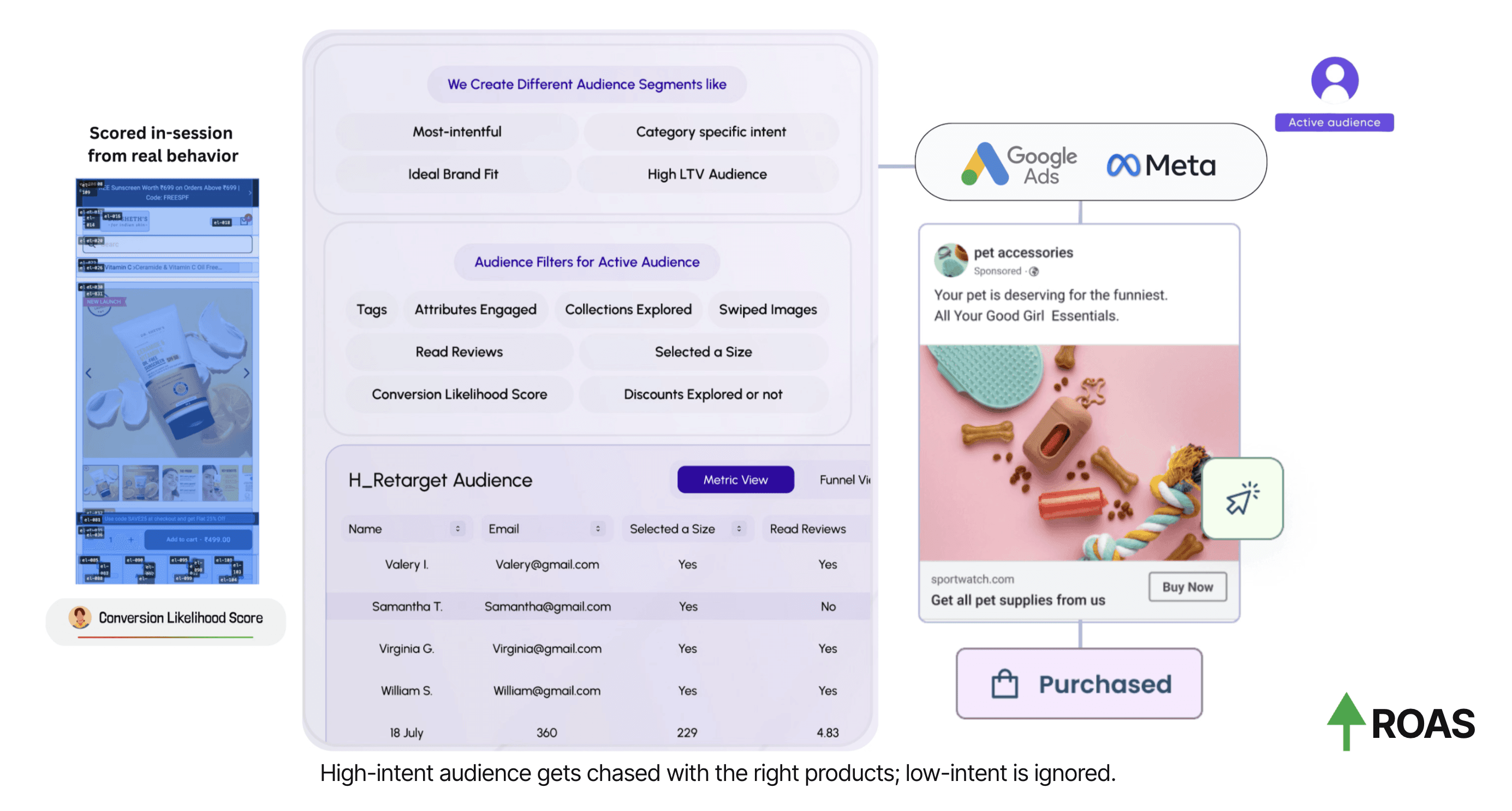Viewport: 1512px width, 811px height.
Task: Open the Name column sort dropdown
Action: [457, 529]
